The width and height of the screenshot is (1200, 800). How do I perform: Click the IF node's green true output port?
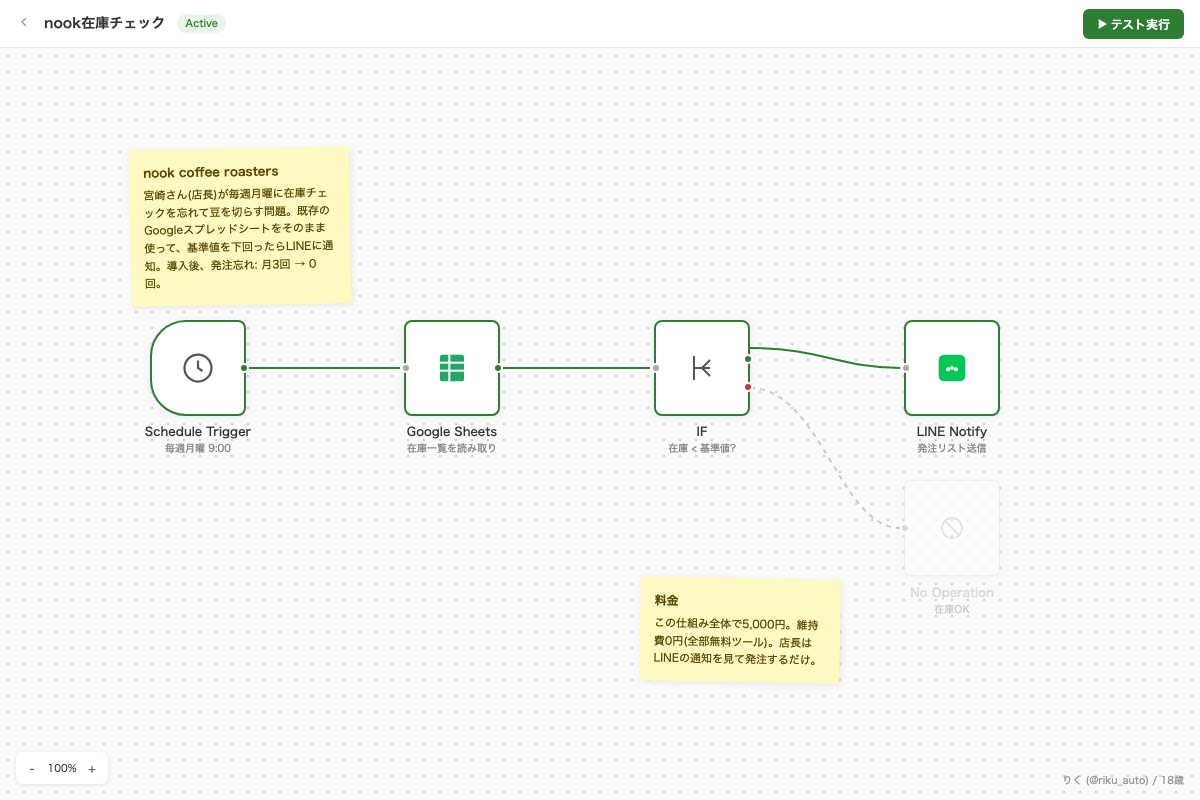(748, 358)
